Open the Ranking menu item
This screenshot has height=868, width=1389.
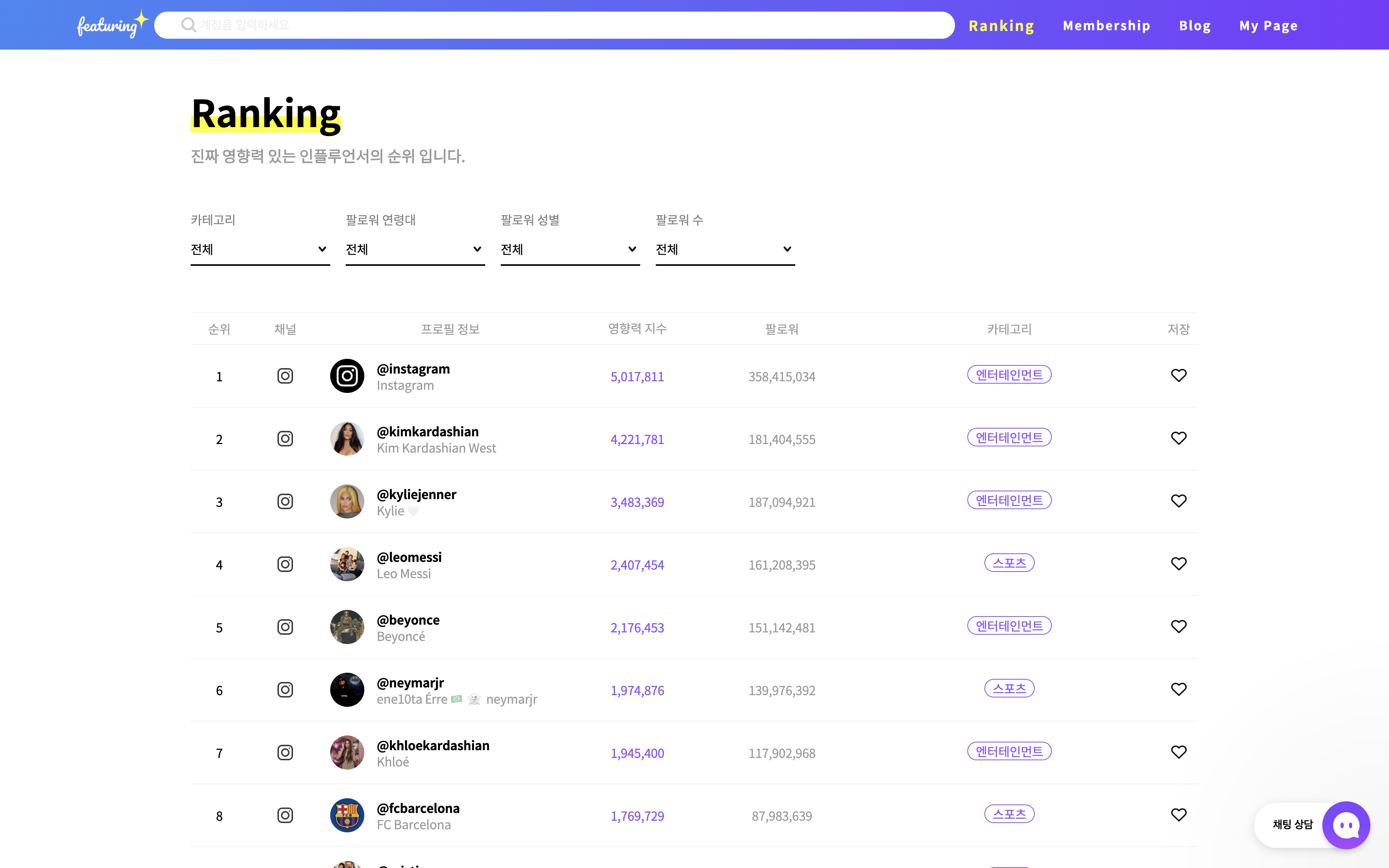(x=1001, y=26)
